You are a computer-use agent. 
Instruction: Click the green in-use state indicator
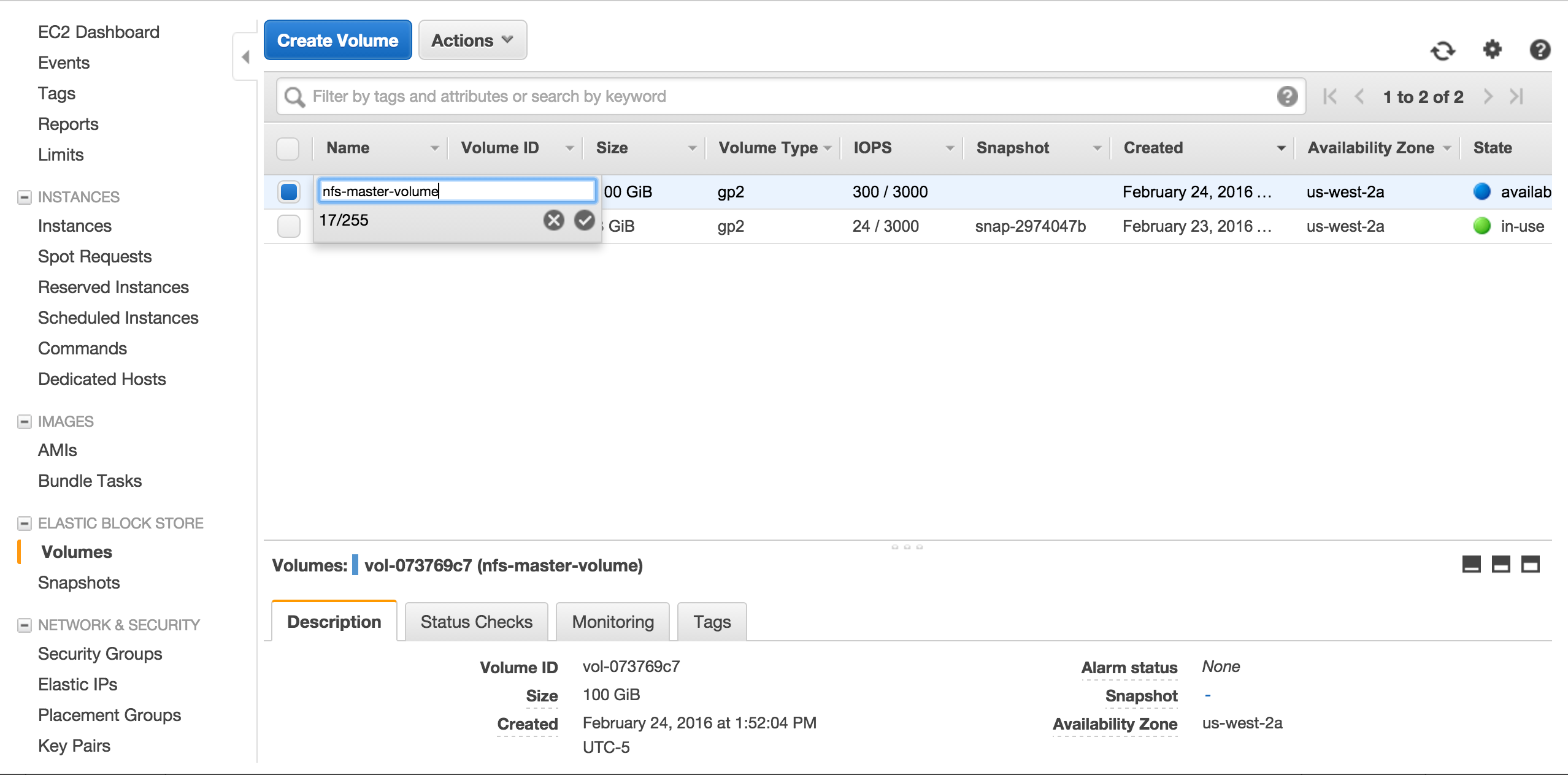1482,226
